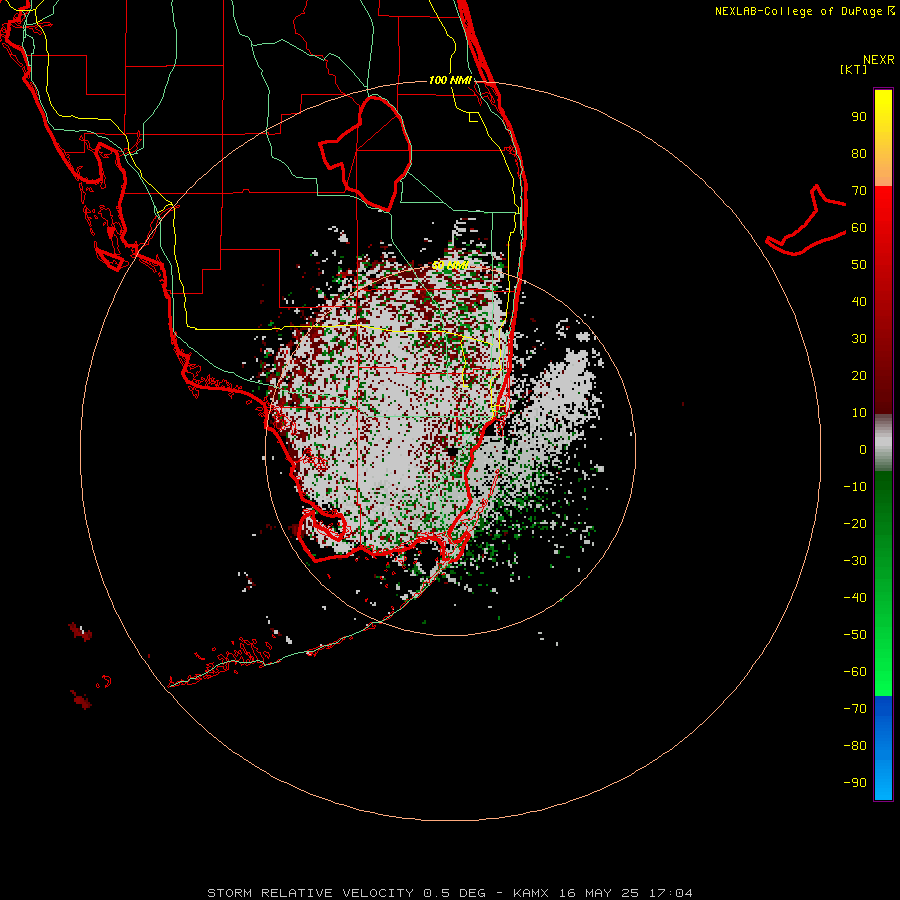Click the NEXLAB-College of DuPage watermark text
The width and height of the screenshot is (900, 900).
coord(804,11)
